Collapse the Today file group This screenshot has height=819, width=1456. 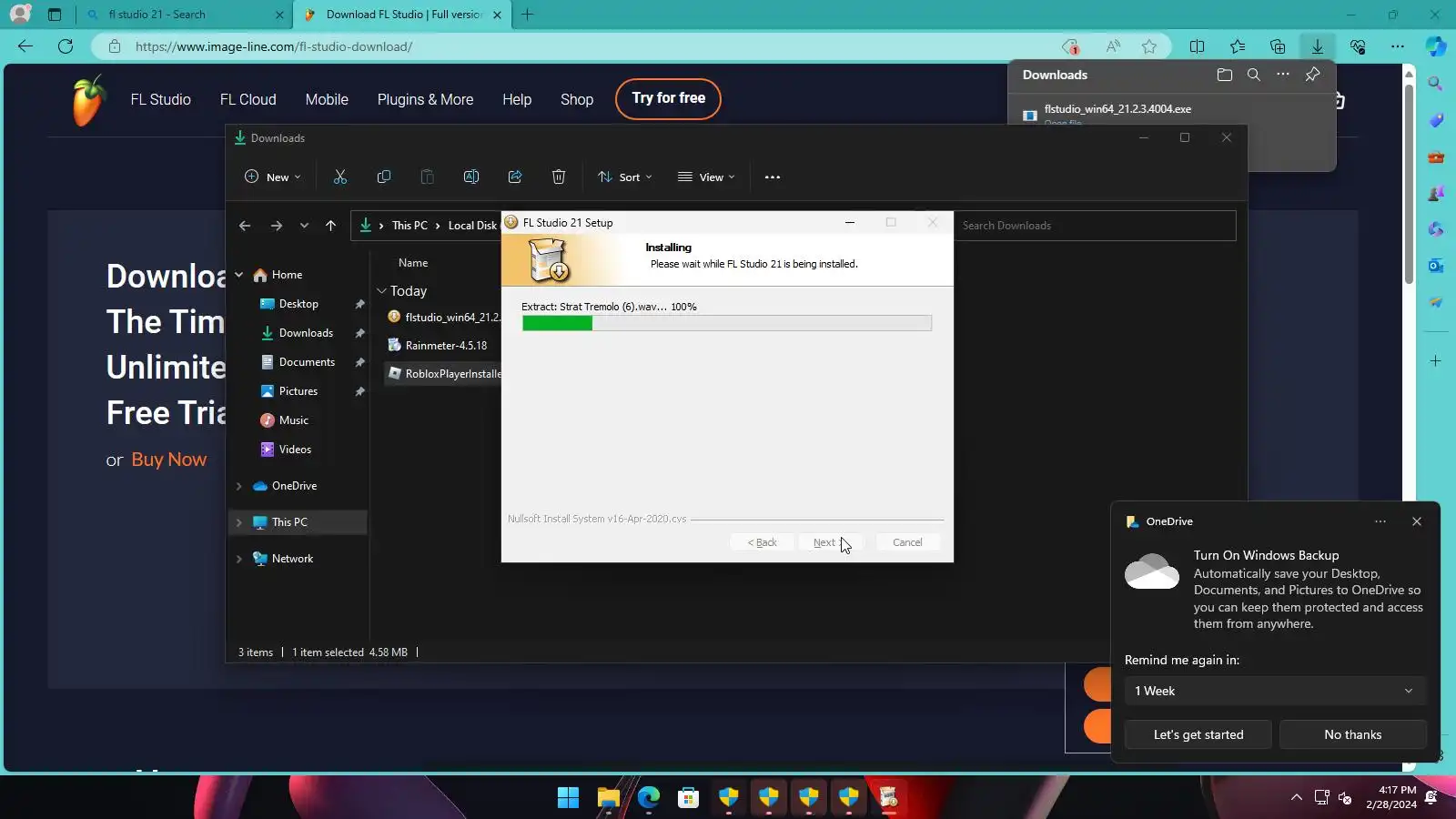382,291
